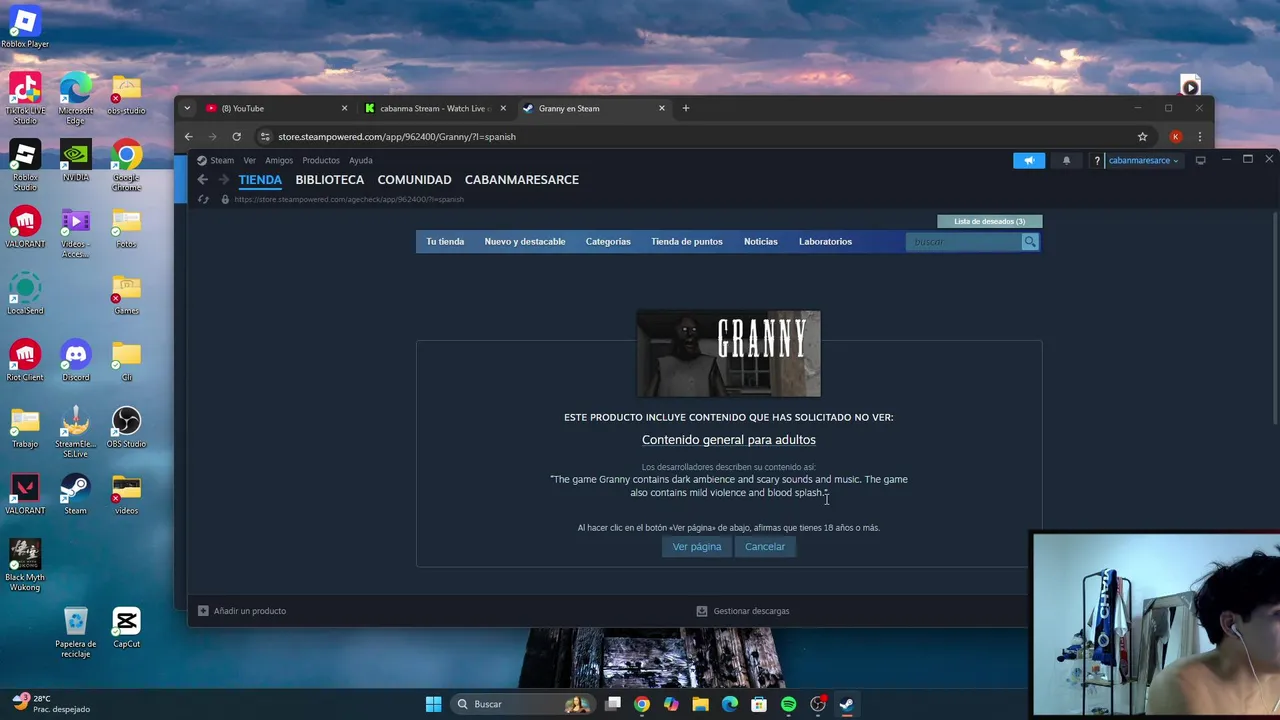Open Laboratorios in store nav
The height and width of the screenshot is (720, 1280).
tap(825, 242)
